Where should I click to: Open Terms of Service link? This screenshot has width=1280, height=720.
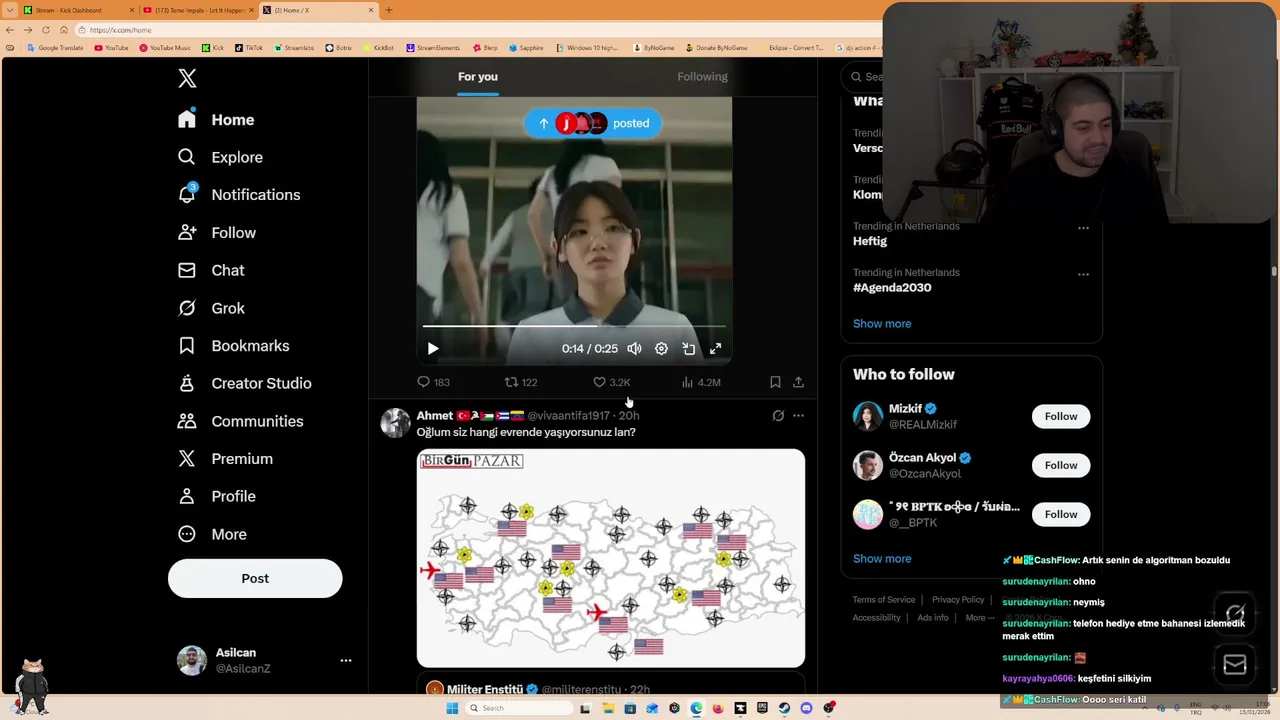pos(884,600)
